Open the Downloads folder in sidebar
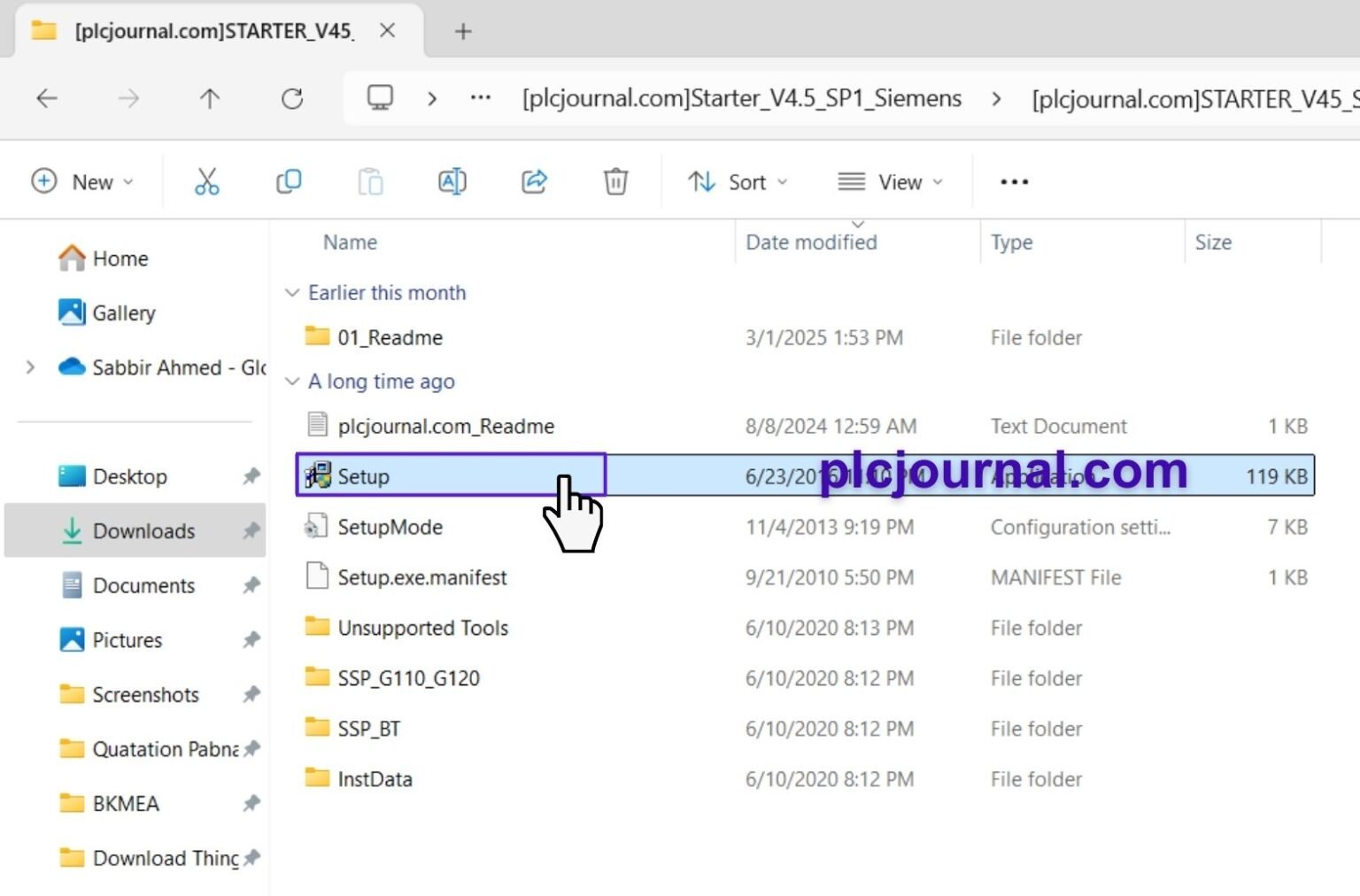 coord(143,530)
